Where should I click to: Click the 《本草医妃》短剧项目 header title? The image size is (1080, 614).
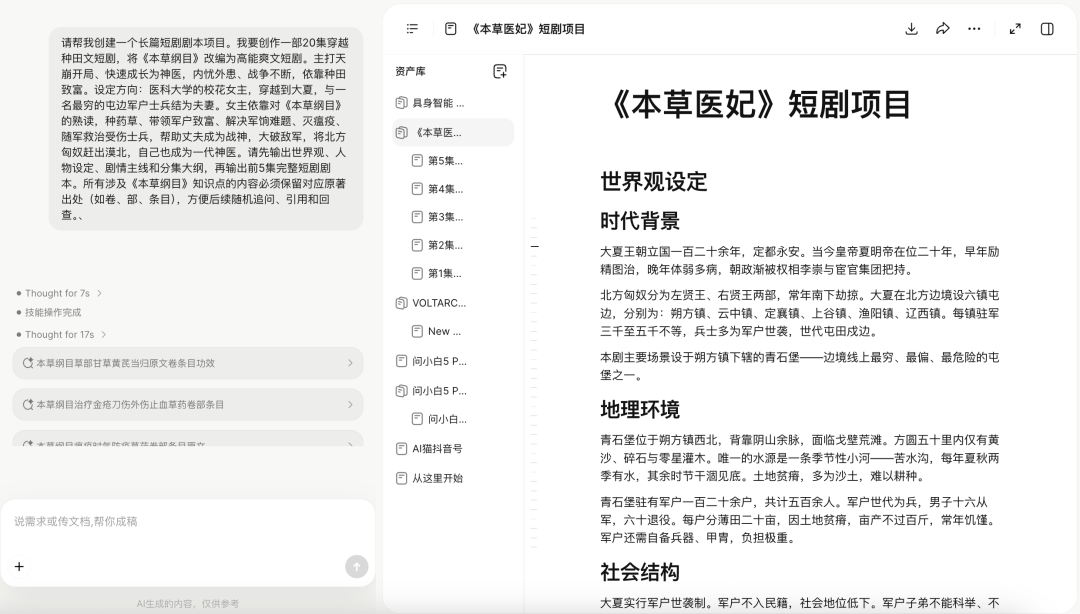pyautogui.click(x=528, y=29)
